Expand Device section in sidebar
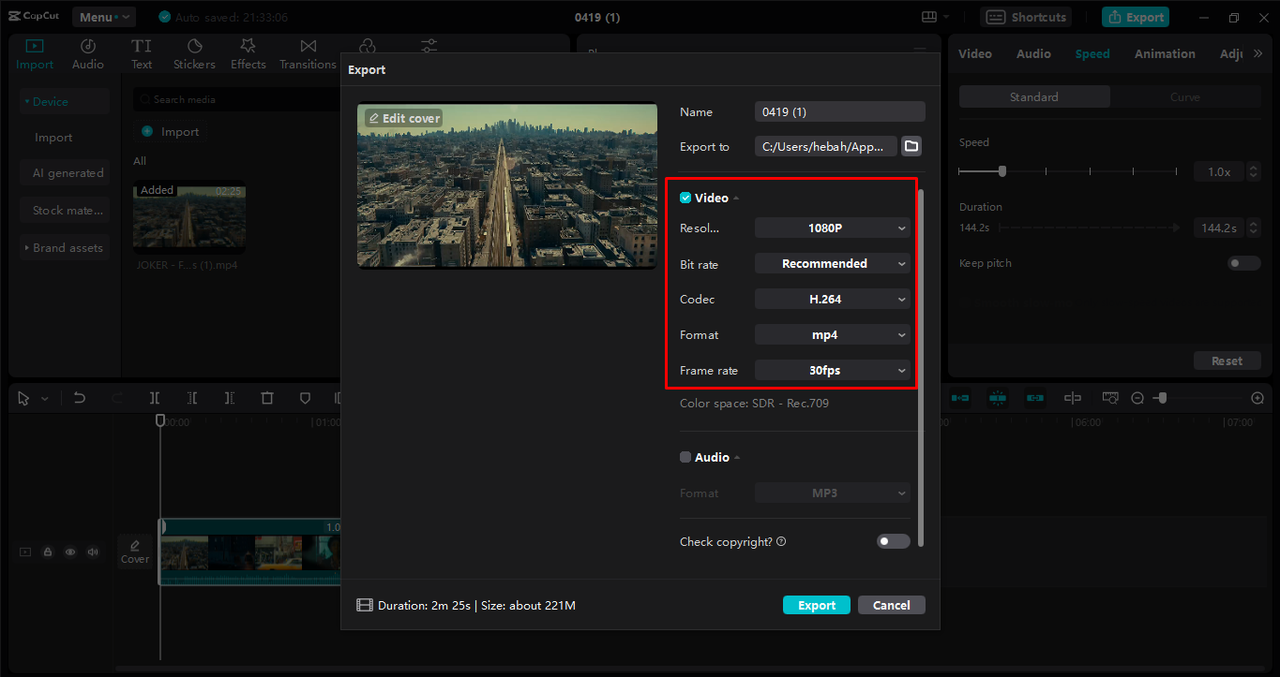The width and height of the screenshot is (1280, 677). (x=65, y=101)
